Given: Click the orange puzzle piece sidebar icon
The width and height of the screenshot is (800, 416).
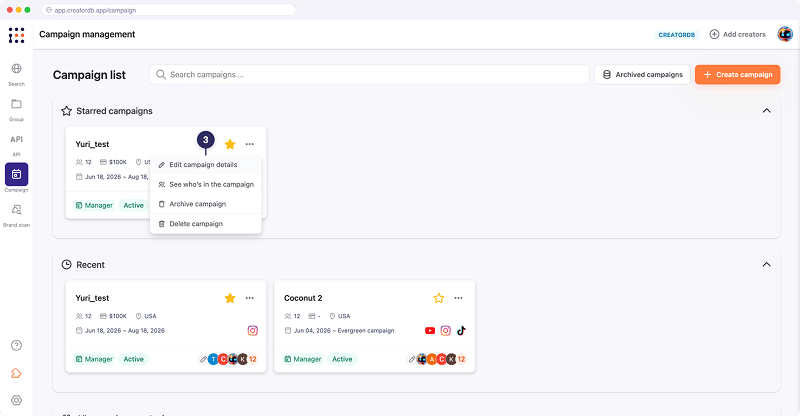Looking at the screenshot, I should coord(16,373).
